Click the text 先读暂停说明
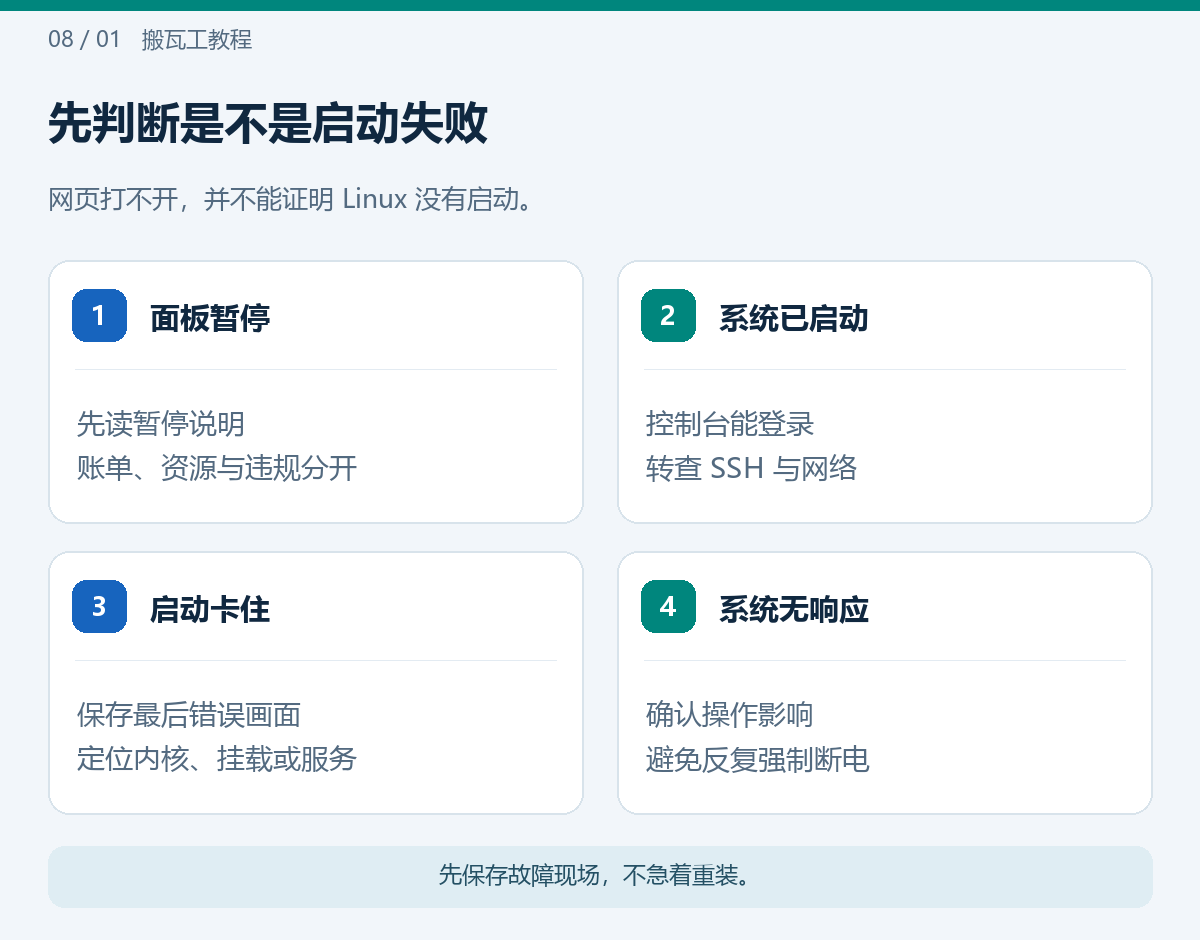Screen dimensions: 1200x940 161,424
